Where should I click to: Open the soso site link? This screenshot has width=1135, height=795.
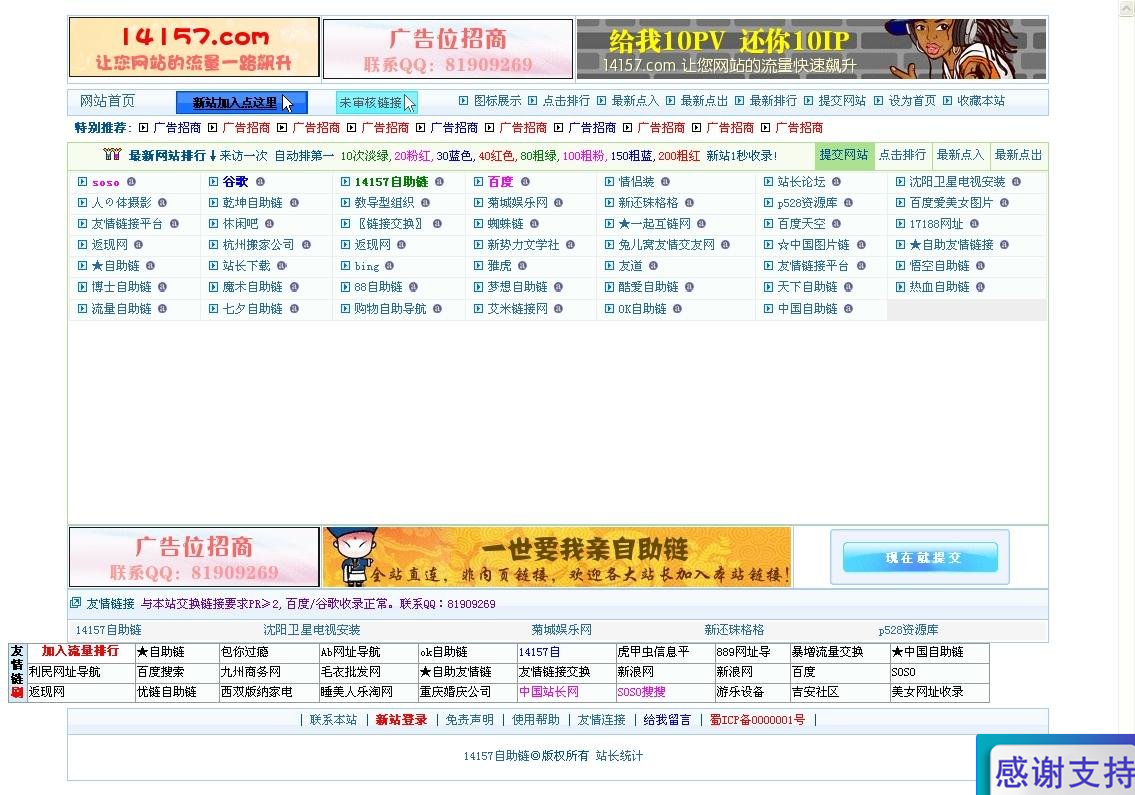click(x=106, y=182)
